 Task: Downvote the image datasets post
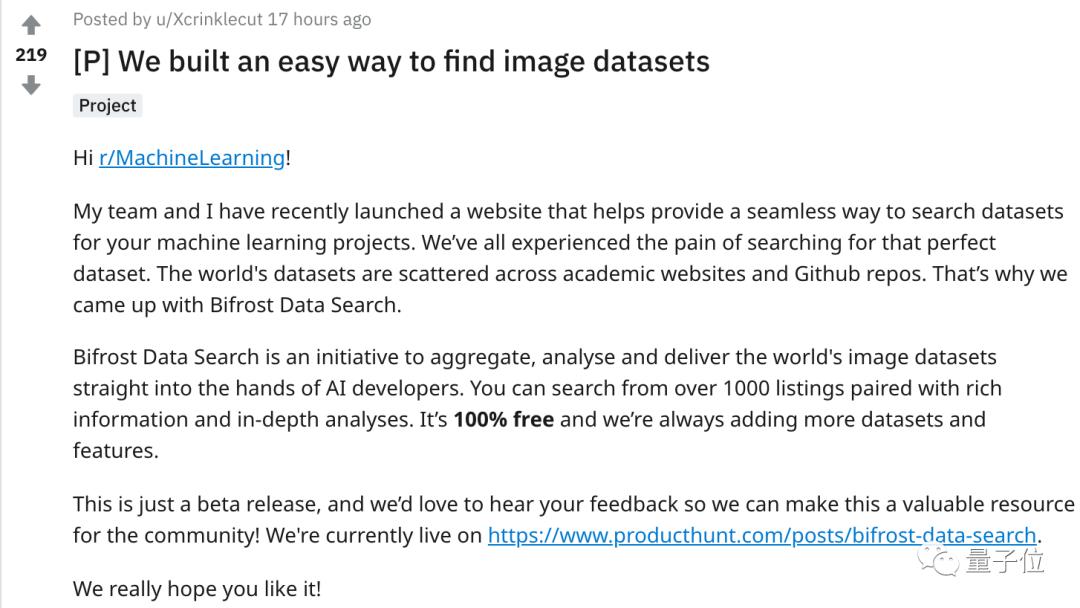31,86
